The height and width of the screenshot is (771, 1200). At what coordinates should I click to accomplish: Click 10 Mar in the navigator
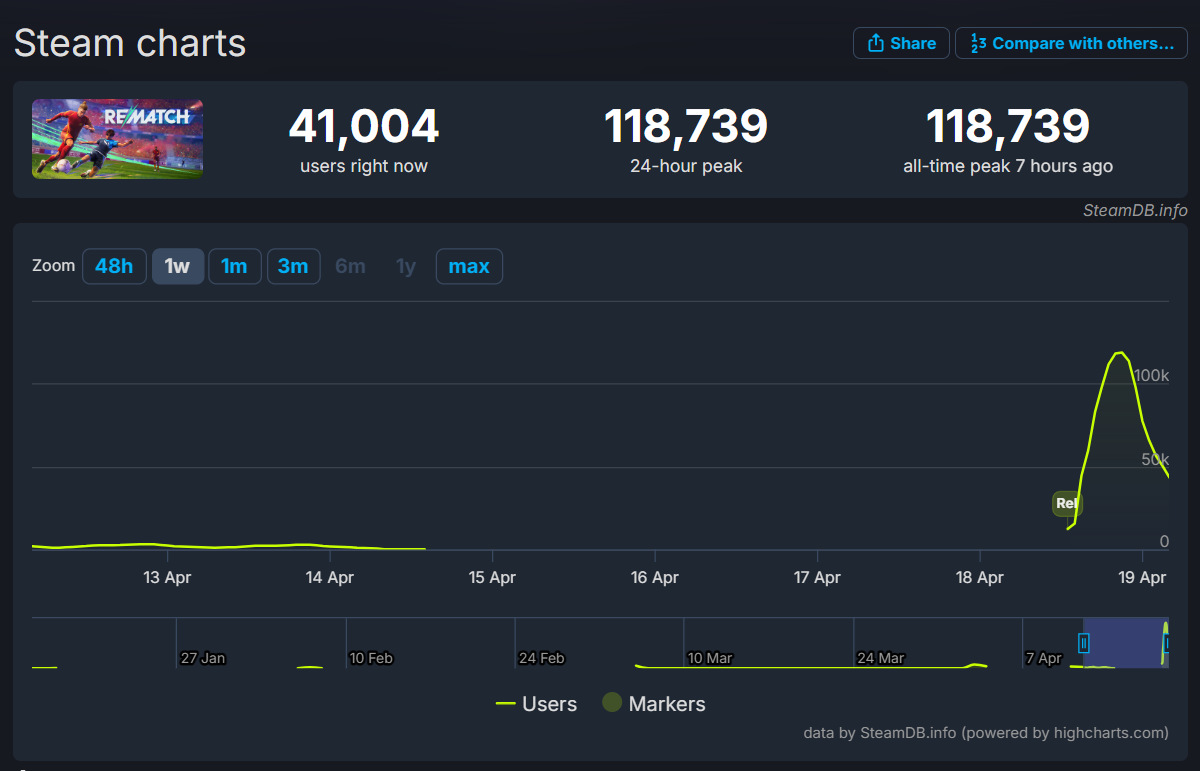(x=710, y=658)
